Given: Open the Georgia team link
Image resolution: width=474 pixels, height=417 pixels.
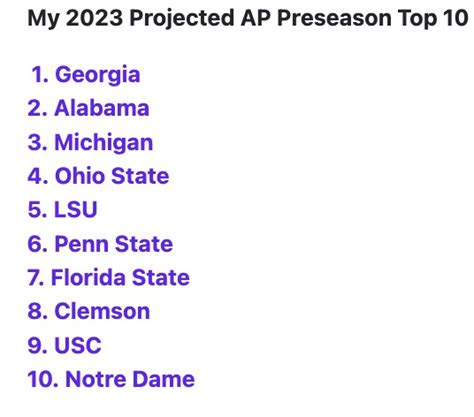Looking at the screenshot, I should (97, 76).
